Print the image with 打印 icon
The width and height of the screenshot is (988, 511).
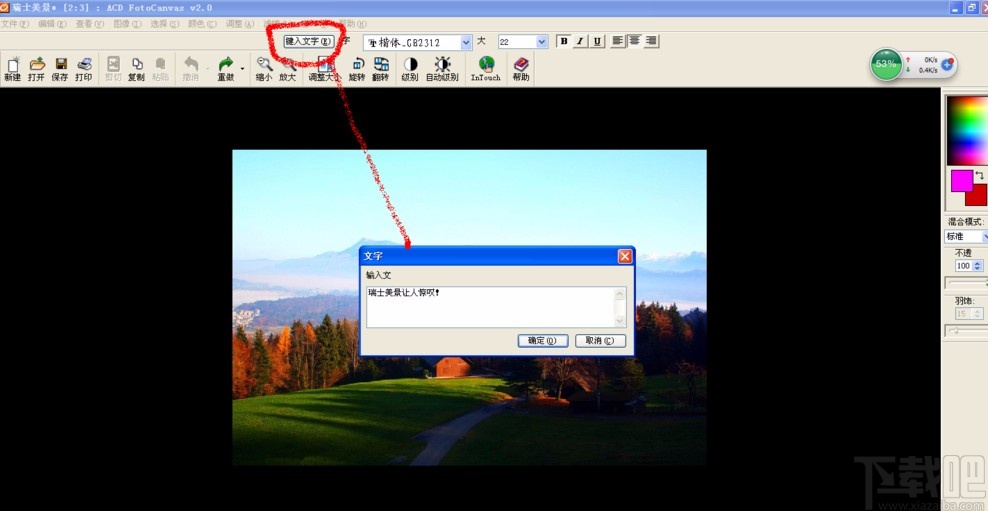84,69
